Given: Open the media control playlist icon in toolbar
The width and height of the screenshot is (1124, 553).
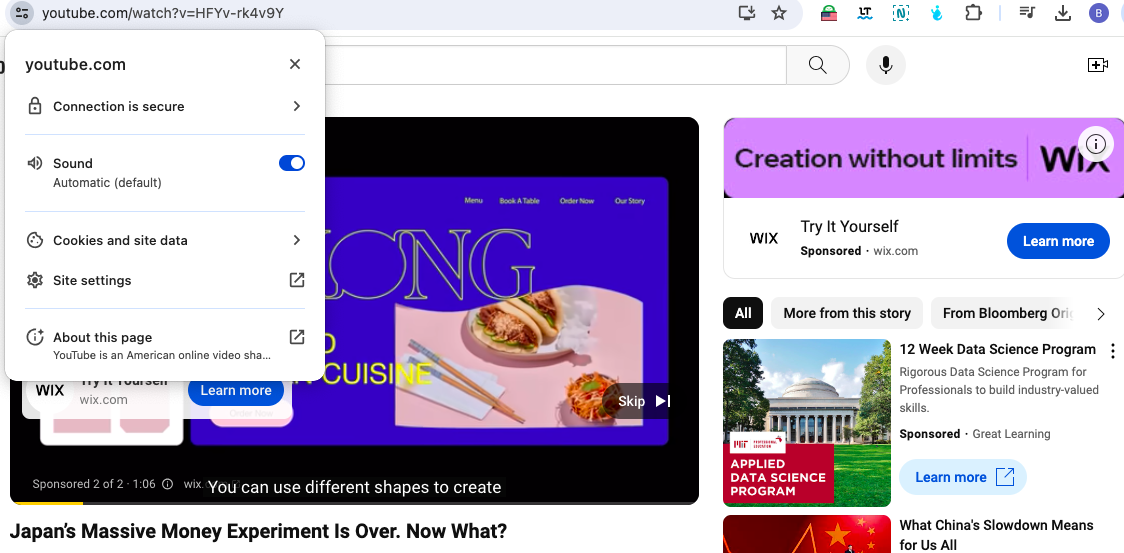Looking at the screenshot, I should [1027, 13].
